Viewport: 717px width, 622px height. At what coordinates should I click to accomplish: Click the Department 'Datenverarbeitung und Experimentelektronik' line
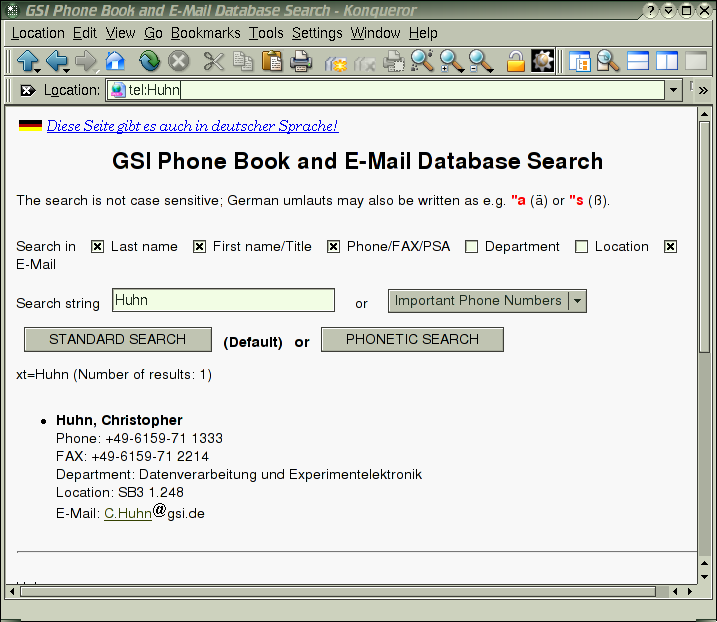tap(239, 474)
